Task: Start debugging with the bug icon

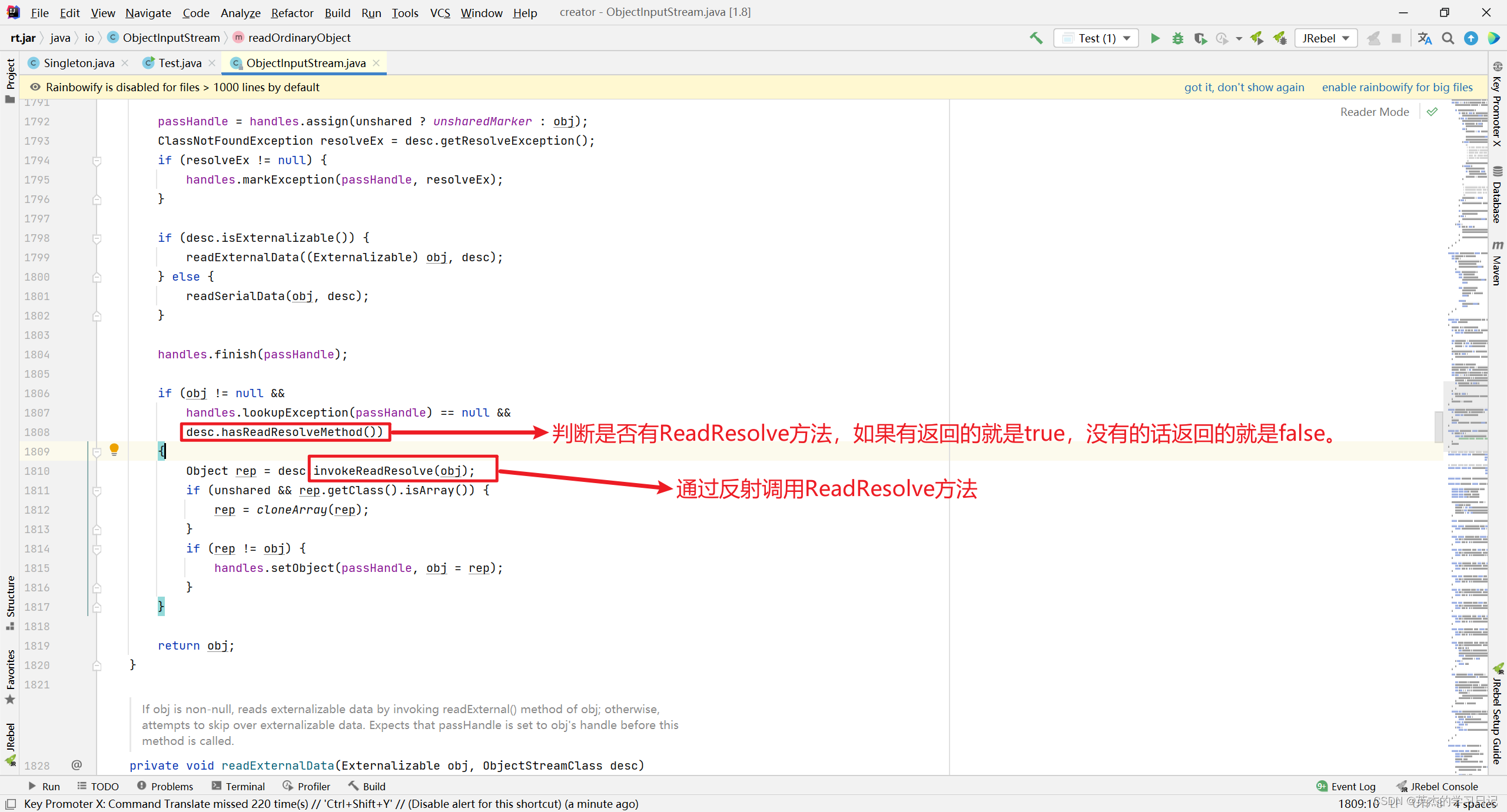Action: 1177,38
